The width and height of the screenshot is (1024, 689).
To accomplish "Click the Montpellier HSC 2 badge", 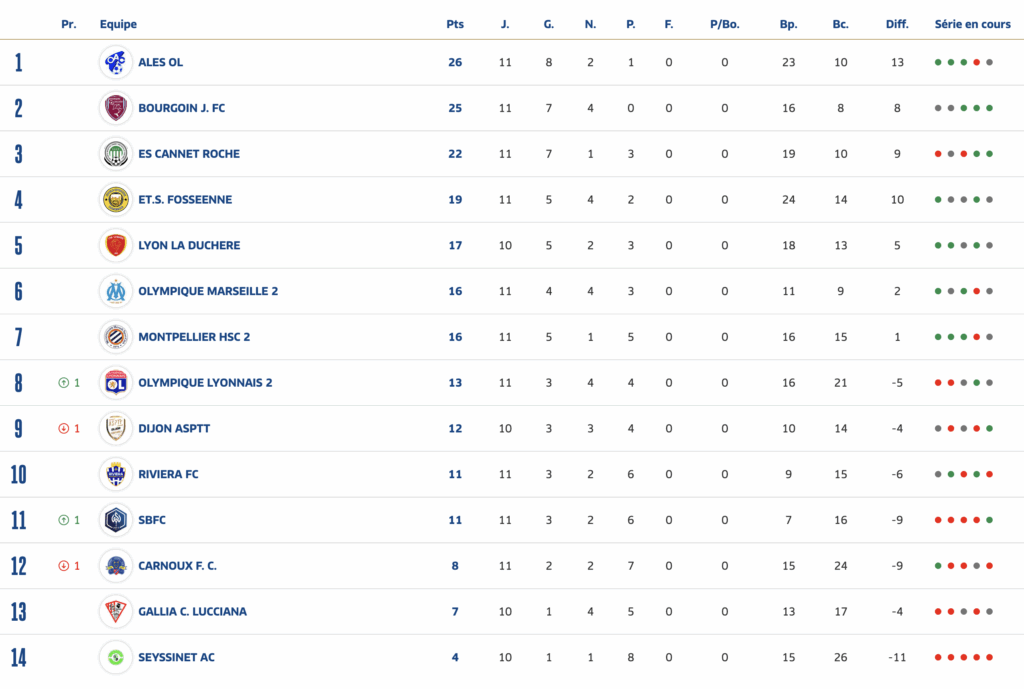I will [116, 337].
